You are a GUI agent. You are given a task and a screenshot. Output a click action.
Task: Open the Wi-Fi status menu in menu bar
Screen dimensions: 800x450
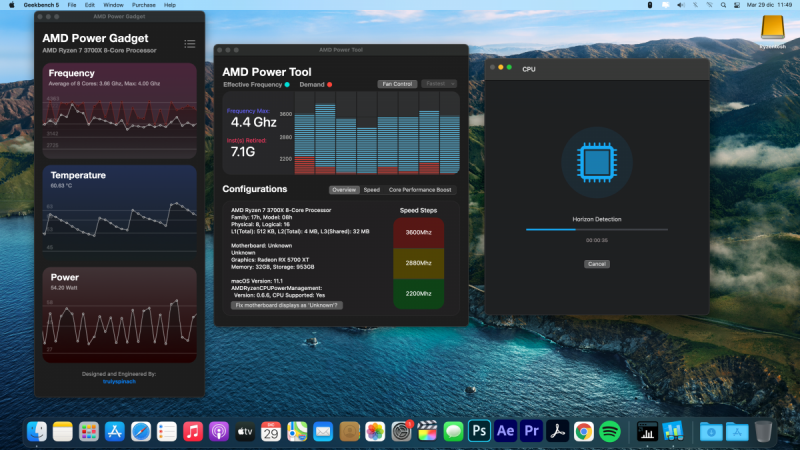tap(709, 5)
